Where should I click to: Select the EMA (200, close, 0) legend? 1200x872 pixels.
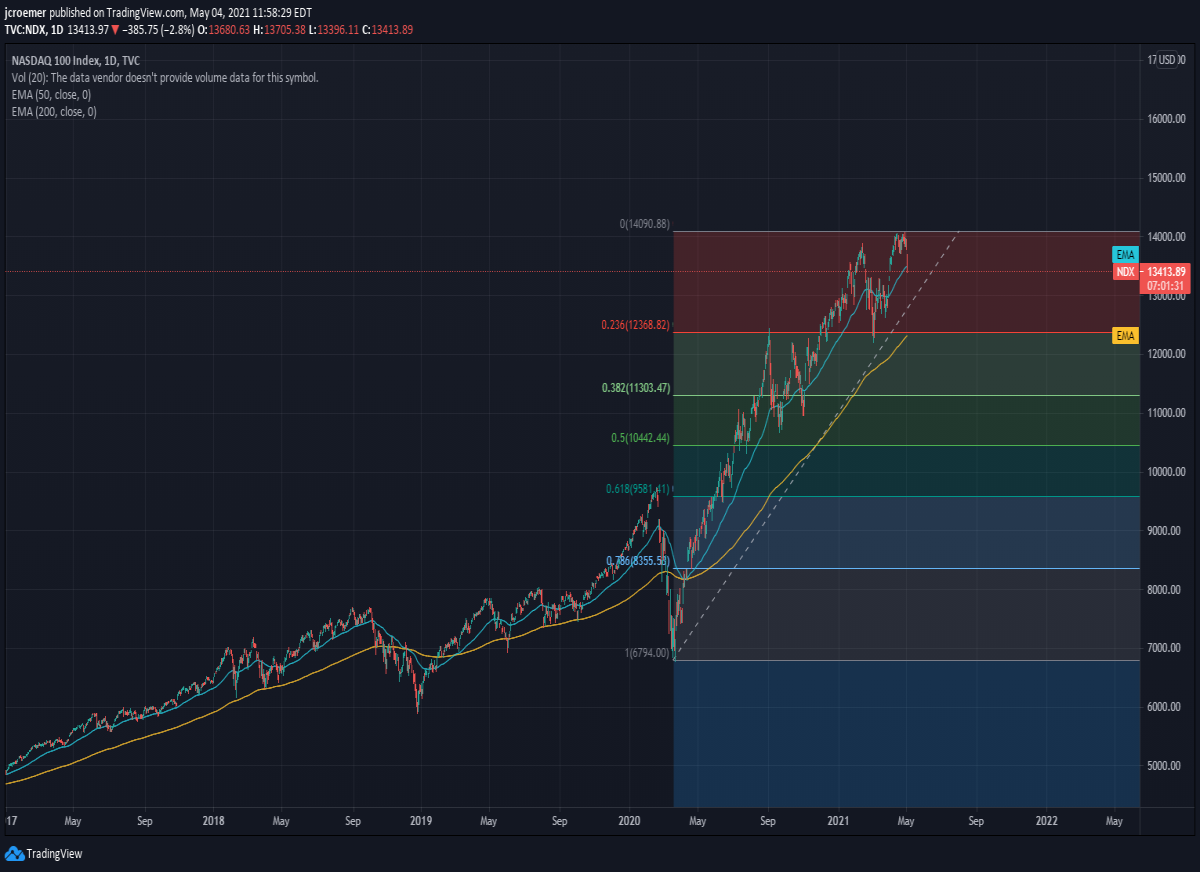click(x=54, y=112)
